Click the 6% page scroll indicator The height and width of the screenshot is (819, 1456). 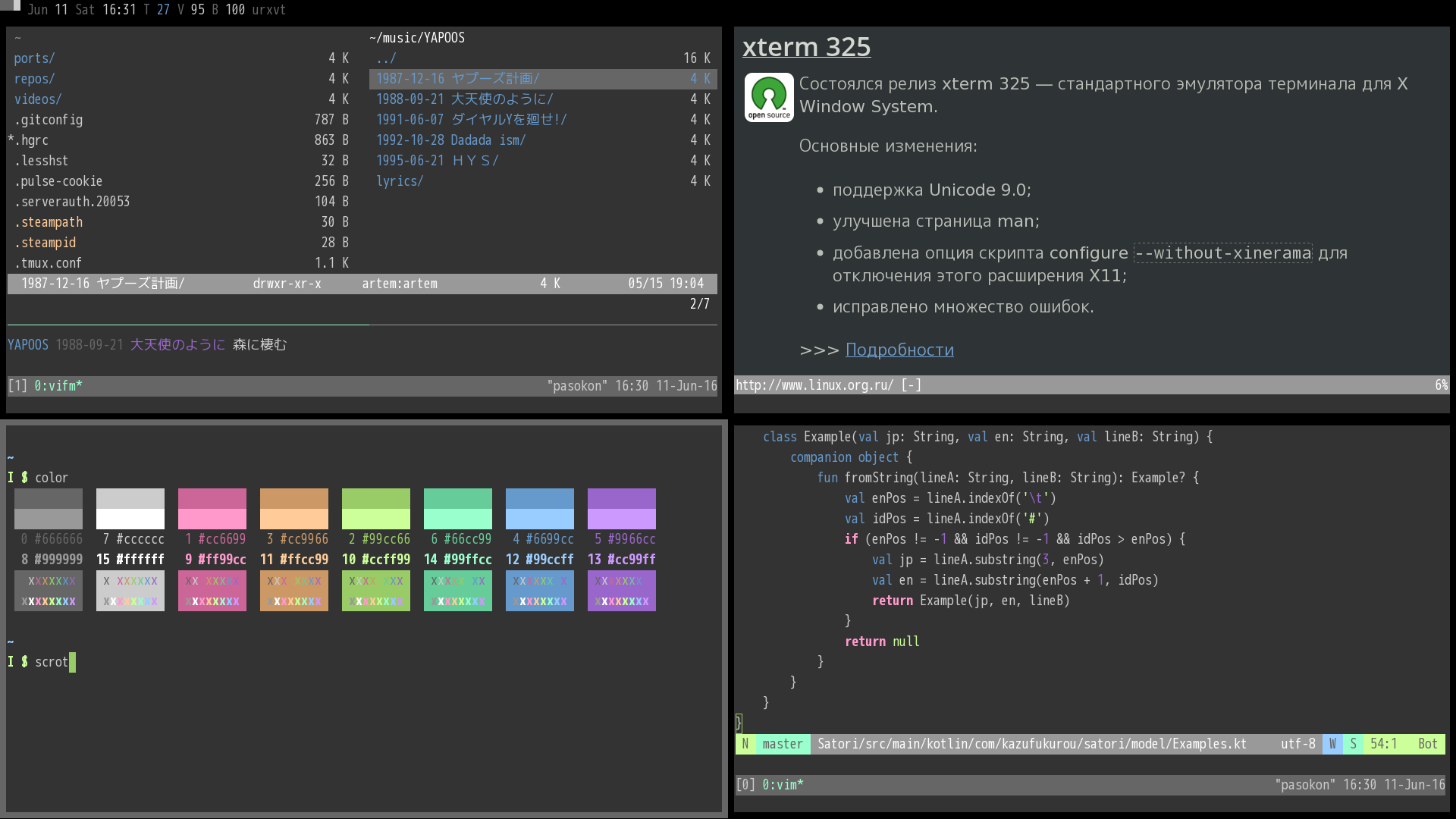click(1442, 385)
